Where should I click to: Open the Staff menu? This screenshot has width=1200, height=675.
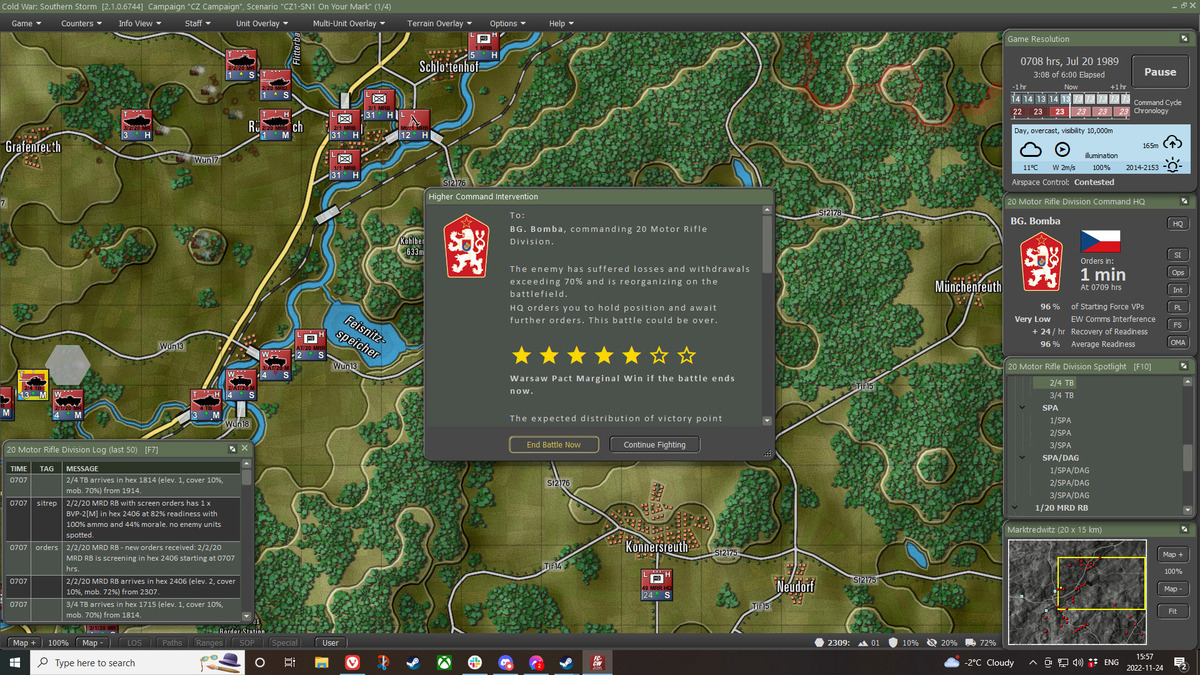click(x=197, y=23)
